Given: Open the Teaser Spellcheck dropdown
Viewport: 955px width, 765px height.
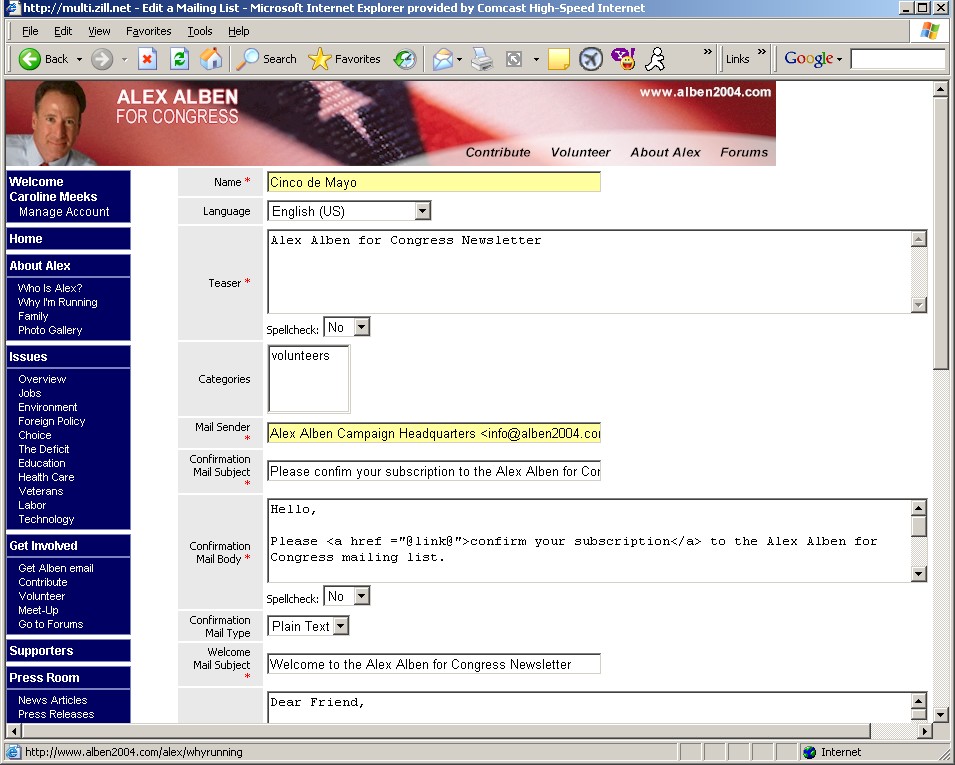Looking at the screenshot, I should [x=361, y=327].
